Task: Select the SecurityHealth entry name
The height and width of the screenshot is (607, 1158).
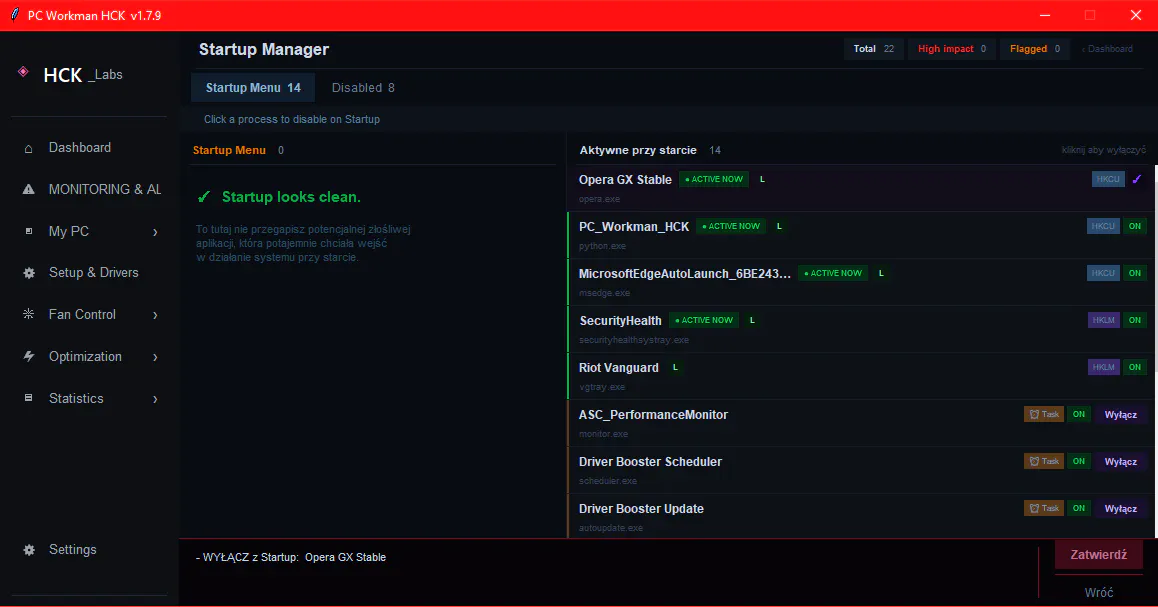Action: click(x=620, y=320)
